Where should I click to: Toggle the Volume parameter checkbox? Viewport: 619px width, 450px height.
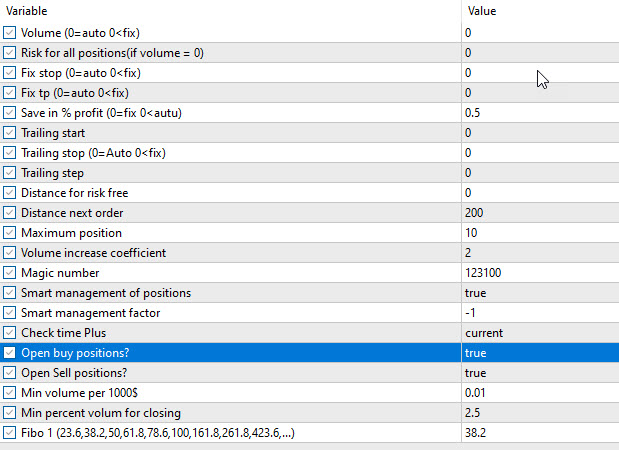click(10, 33)
